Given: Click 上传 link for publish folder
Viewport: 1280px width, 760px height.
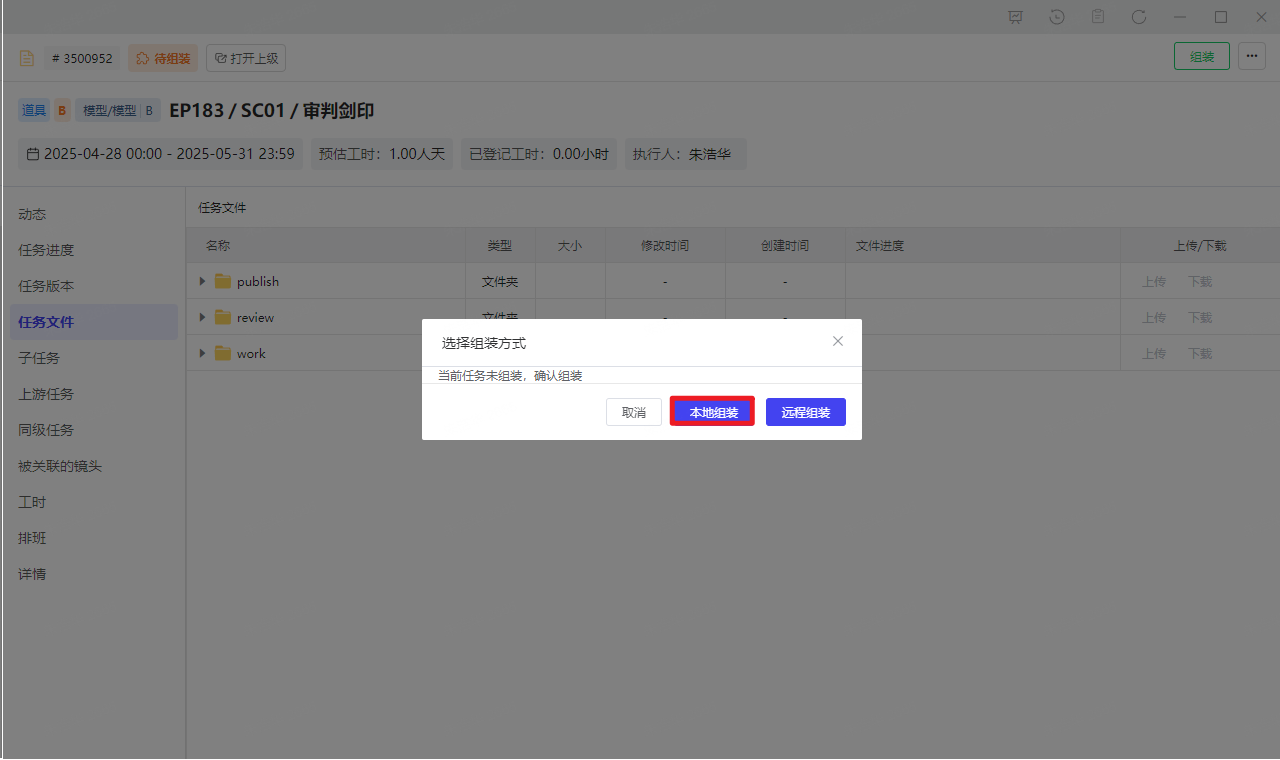Looking at the screenshot, I should coord(1154,282).
